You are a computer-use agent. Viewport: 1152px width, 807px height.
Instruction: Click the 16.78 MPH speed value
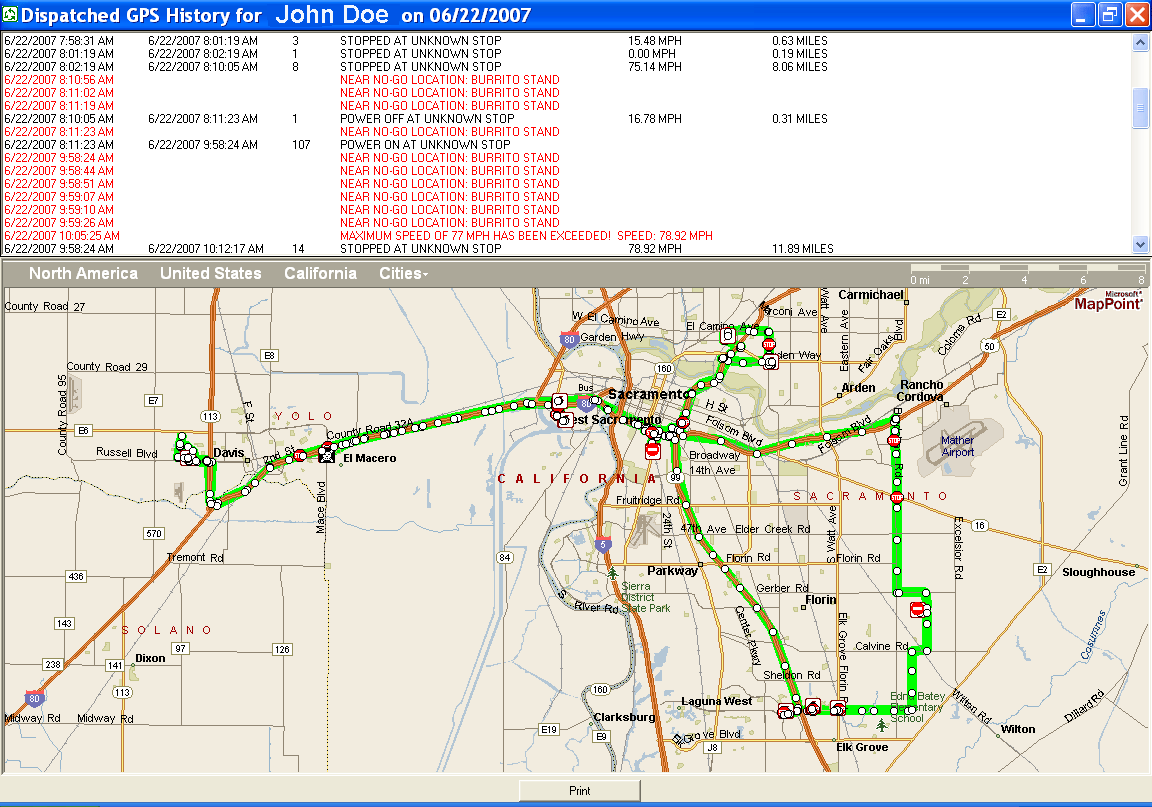[x=655, y=118]
